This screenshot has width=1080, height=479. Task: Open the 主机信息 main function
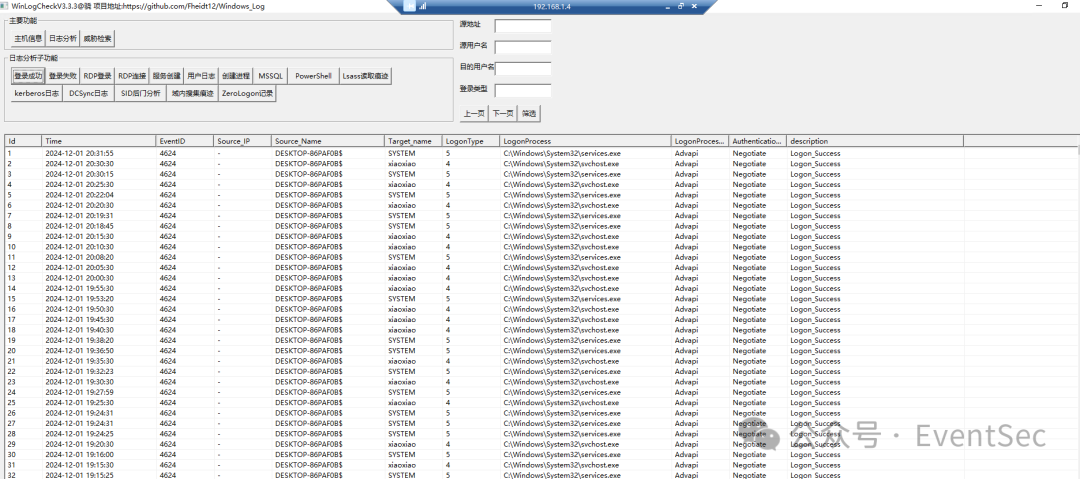(x=27, y=39)
